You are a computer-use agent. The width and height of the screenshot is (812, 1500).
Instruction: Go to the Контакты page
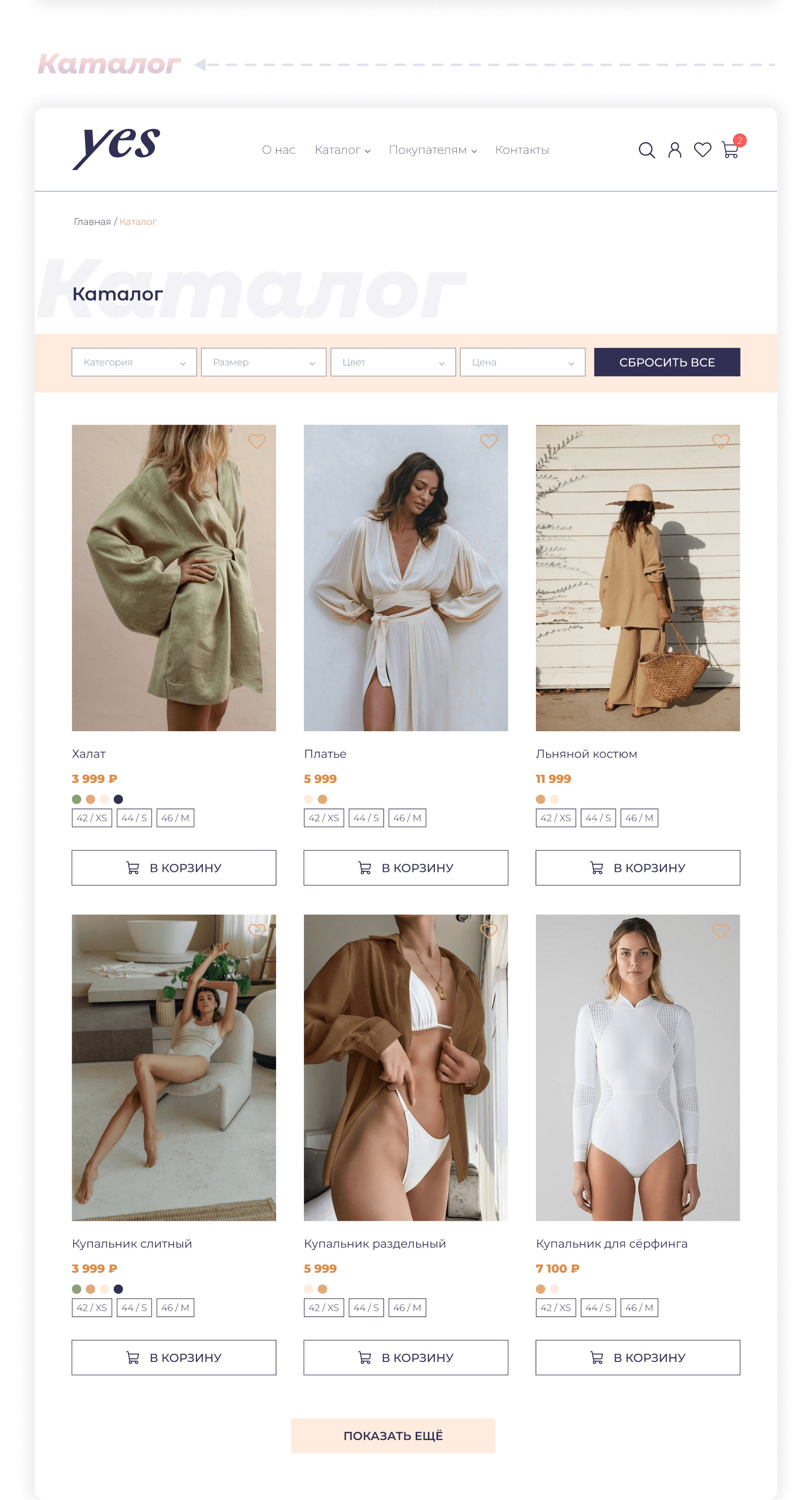pyautogui.click(x=522, y=150)
